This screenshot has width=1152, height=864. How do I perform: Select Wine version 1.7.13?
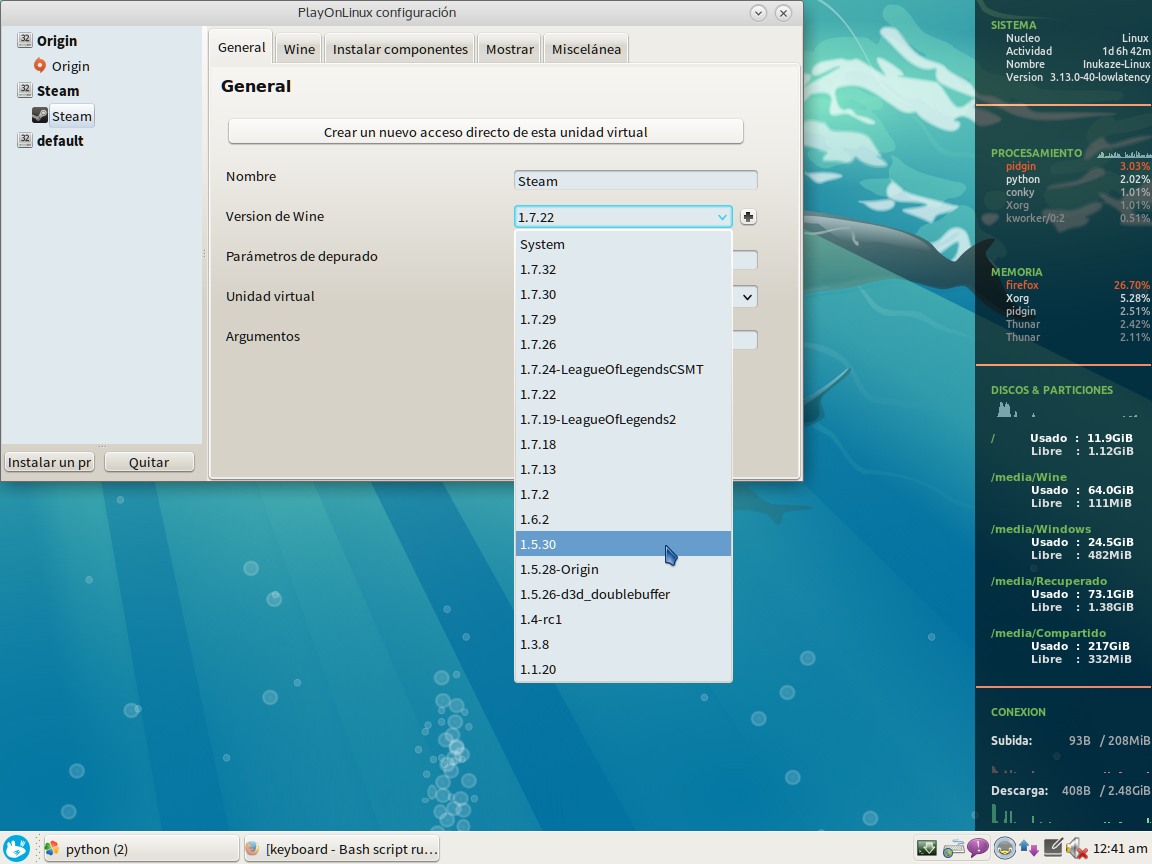coord(623,469)
